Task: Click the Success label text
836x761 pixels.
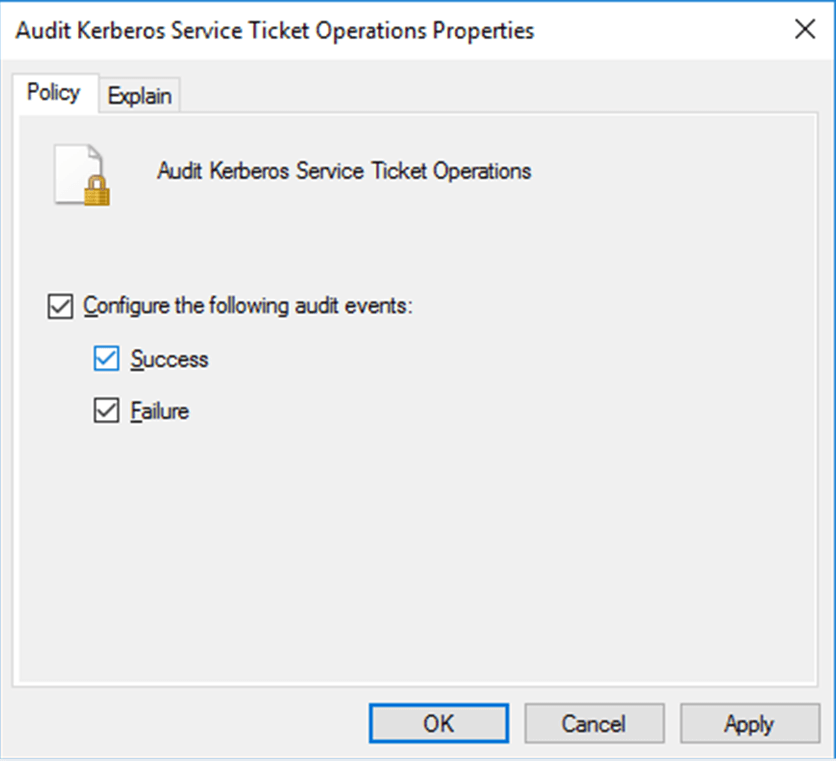Action: pyautogui.click(x=169, y=359)
